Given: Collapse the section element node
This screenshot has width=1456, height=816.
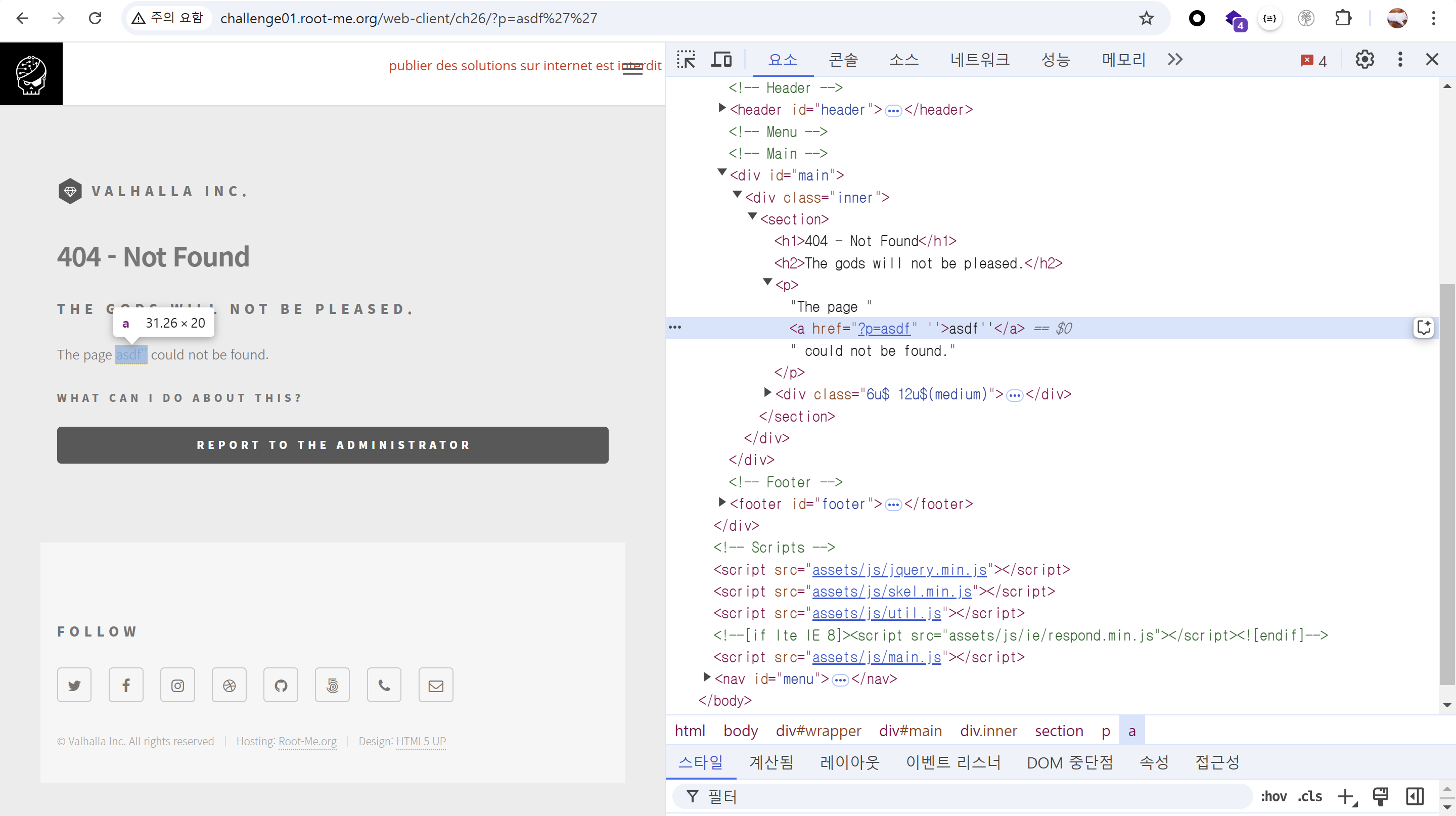Looking at the screenshot, I should coord(752,217).
